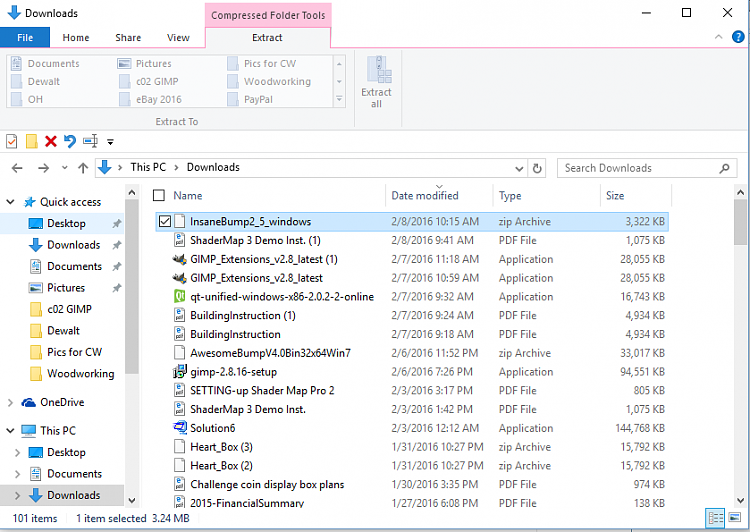Click the New folder icon in quick toolbar
The height and width of the screenshot is (532, 750).
click(31, 141)
